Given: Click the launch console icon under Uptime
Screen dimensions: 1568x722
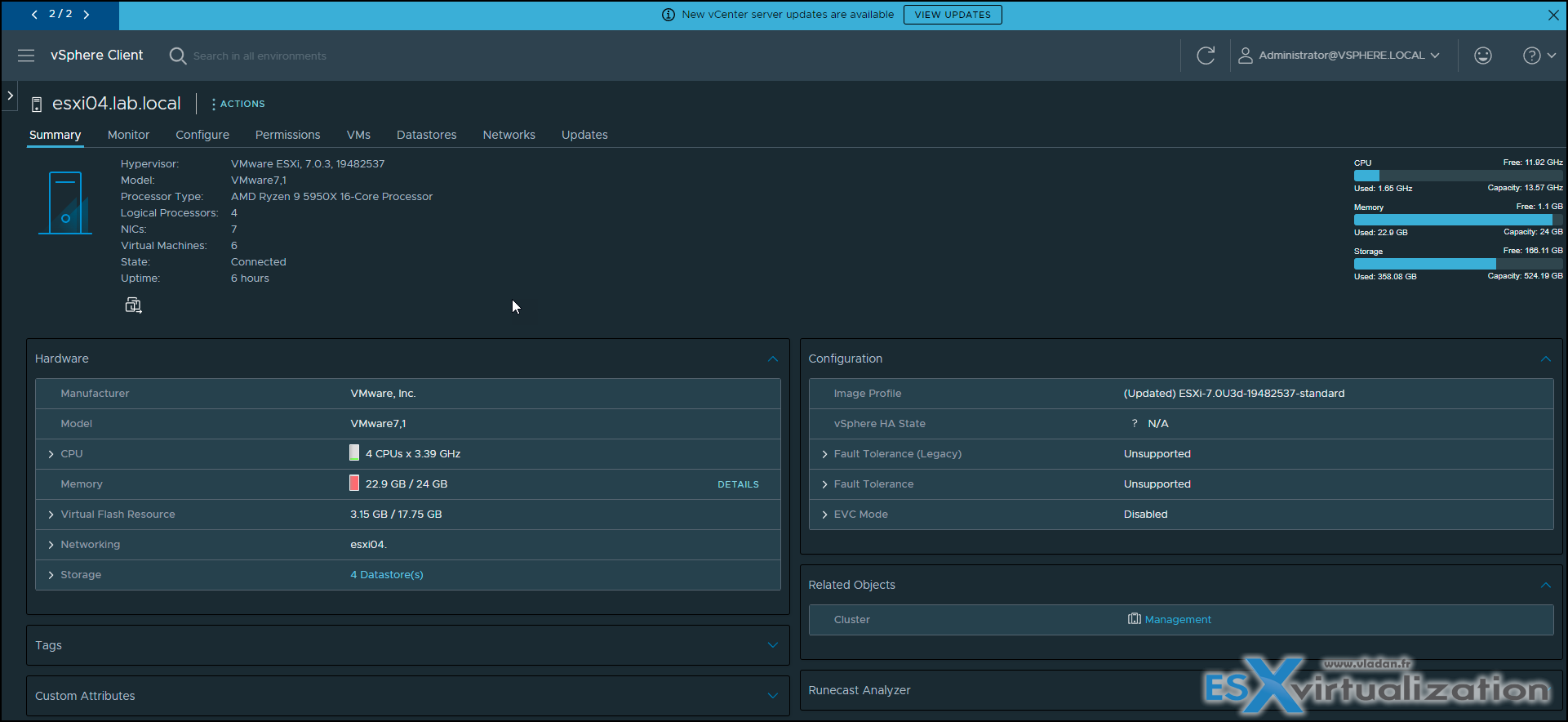Looking at the screenshot, I should 133,305.
